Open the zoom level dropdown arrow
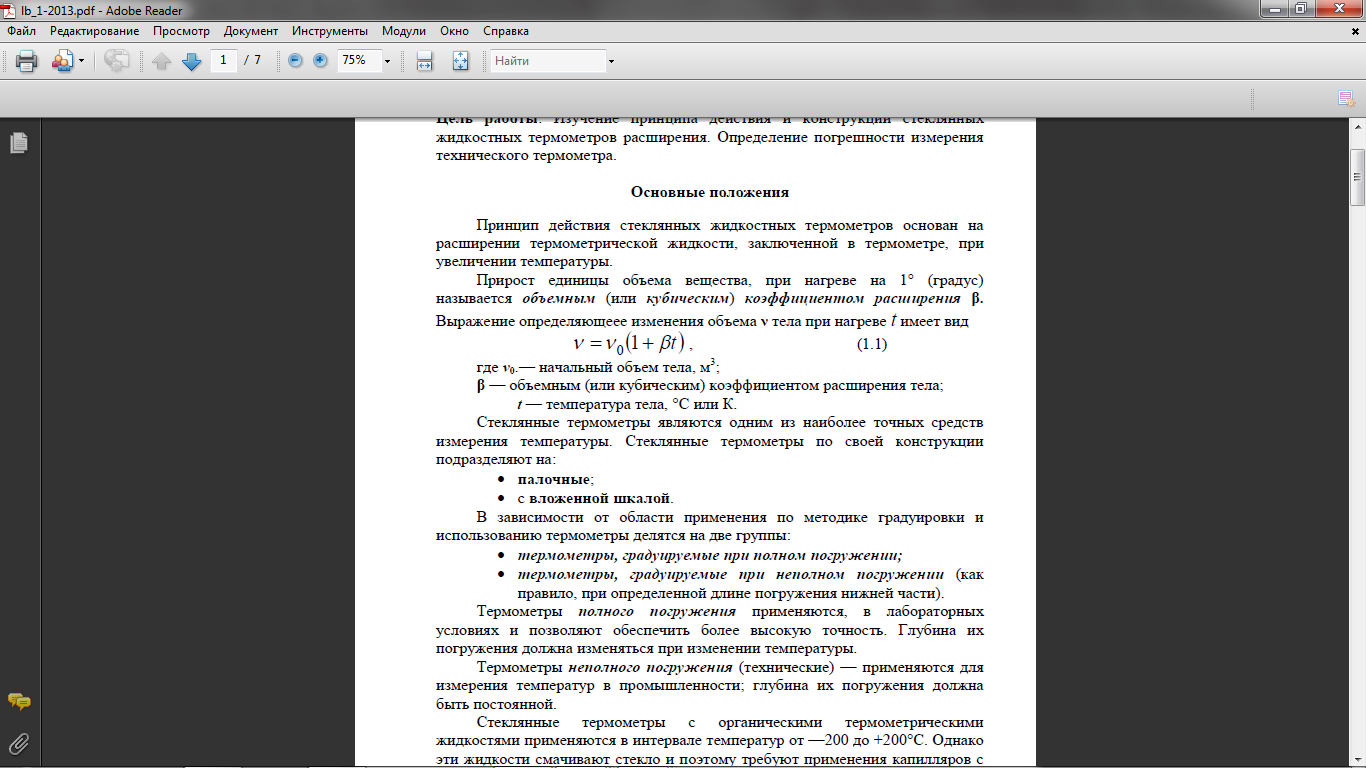The width and height of the screenshot is (1366, 768). tap(387, 61)
